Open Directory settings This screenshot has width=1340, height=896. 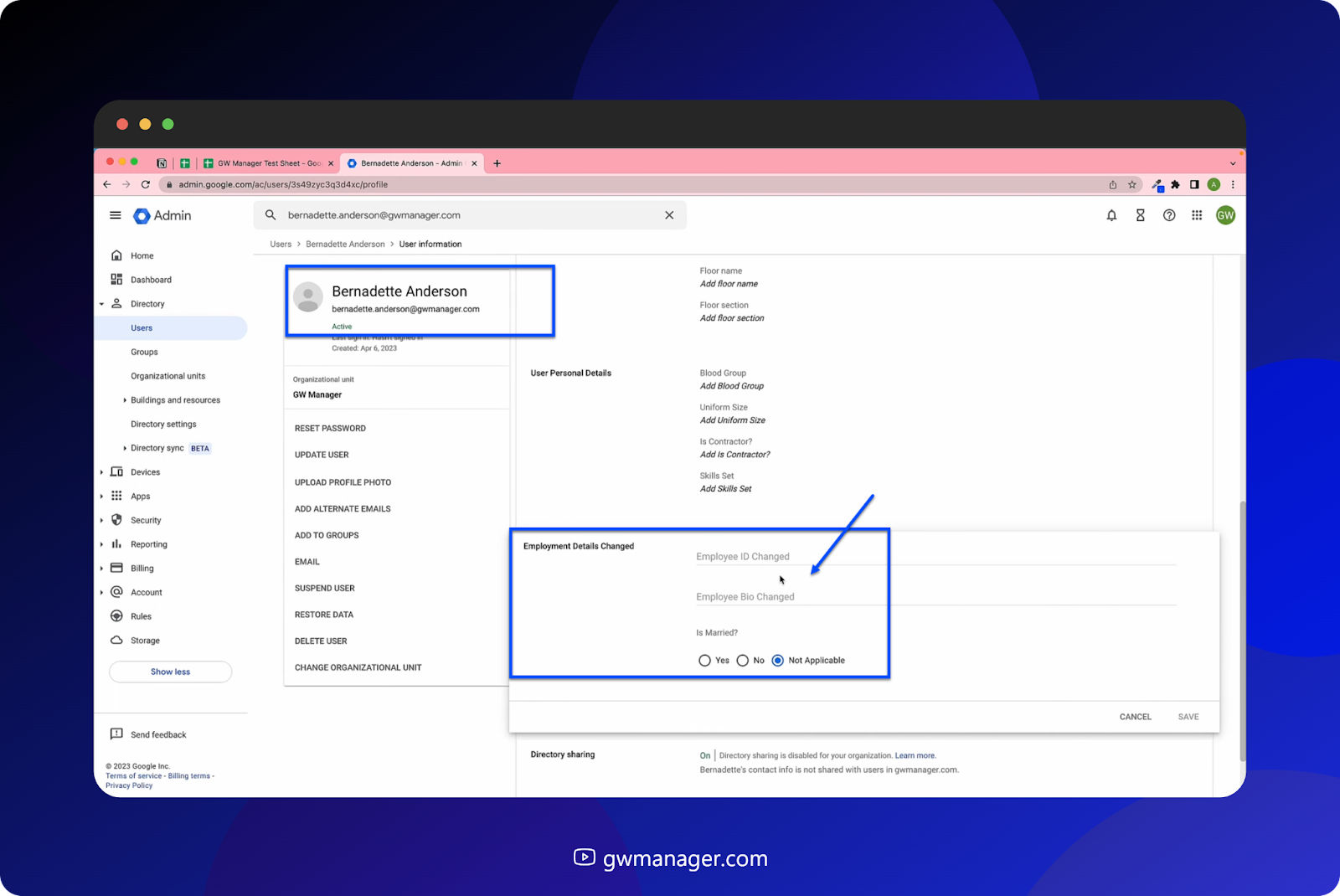coord(163,425)
